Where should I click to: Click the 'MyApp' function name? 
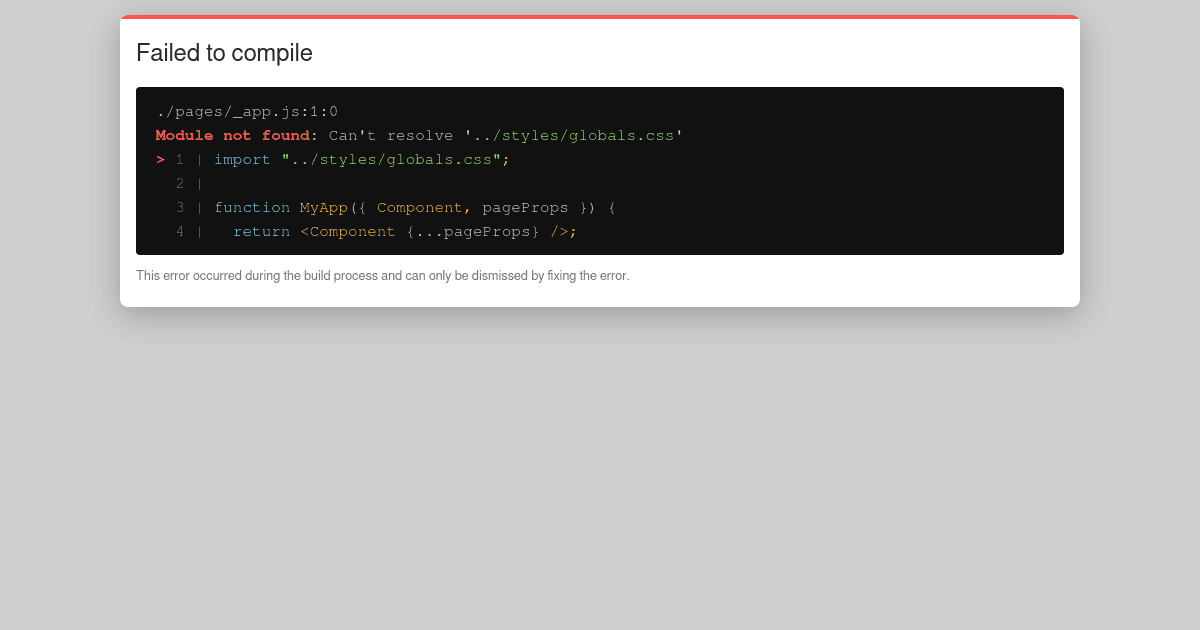pyautogui.click(x=324, y=207)
